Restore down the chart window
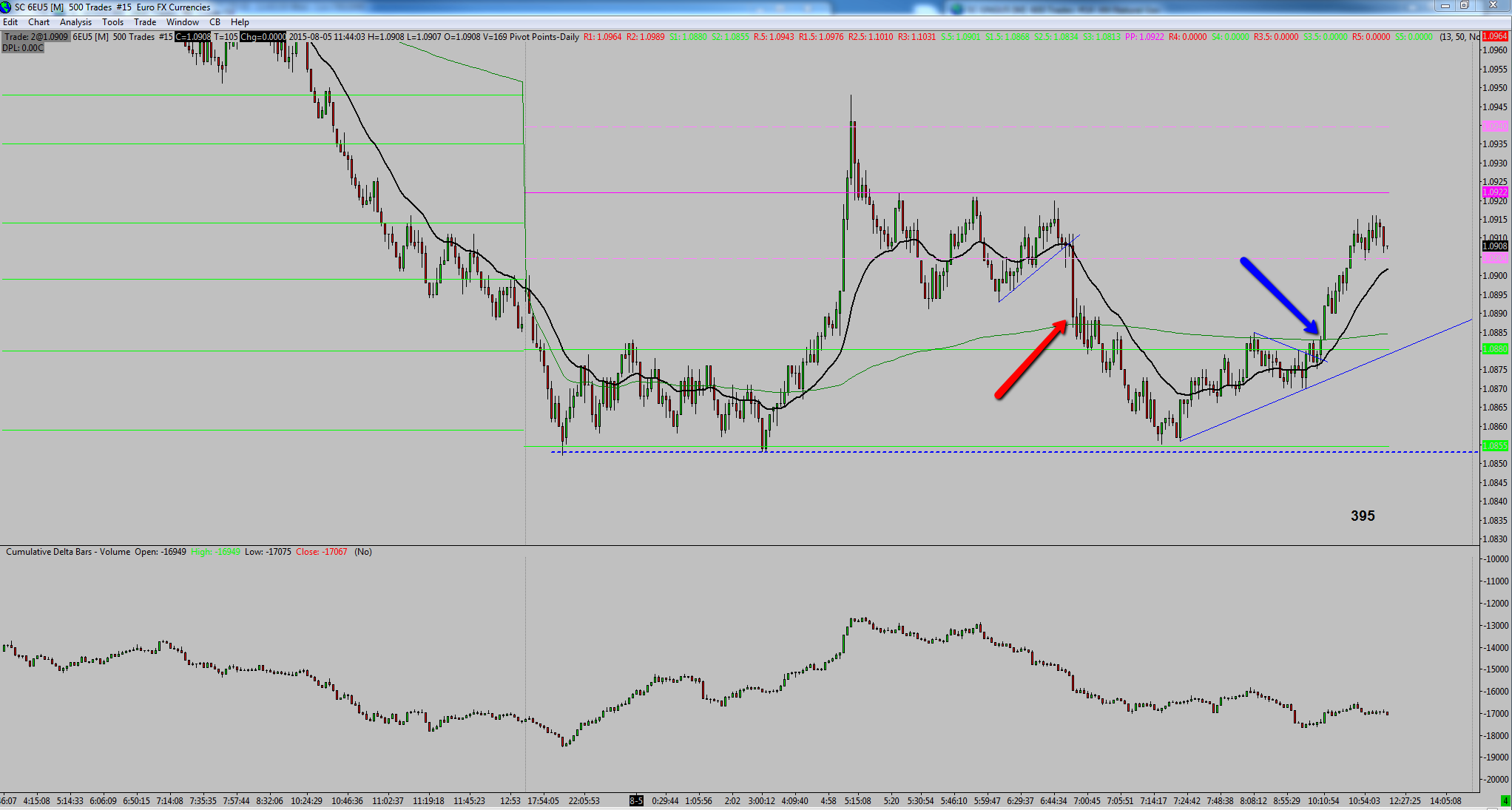Screen dimensions: 1512x810 (x=1464, y=6)
